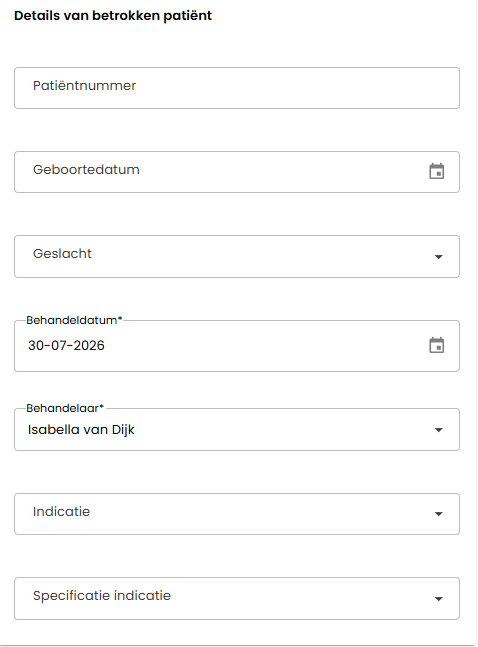Click the Geslacht placeholder text
The width and height of the screenshot is (478, 647).
point(62,253)
